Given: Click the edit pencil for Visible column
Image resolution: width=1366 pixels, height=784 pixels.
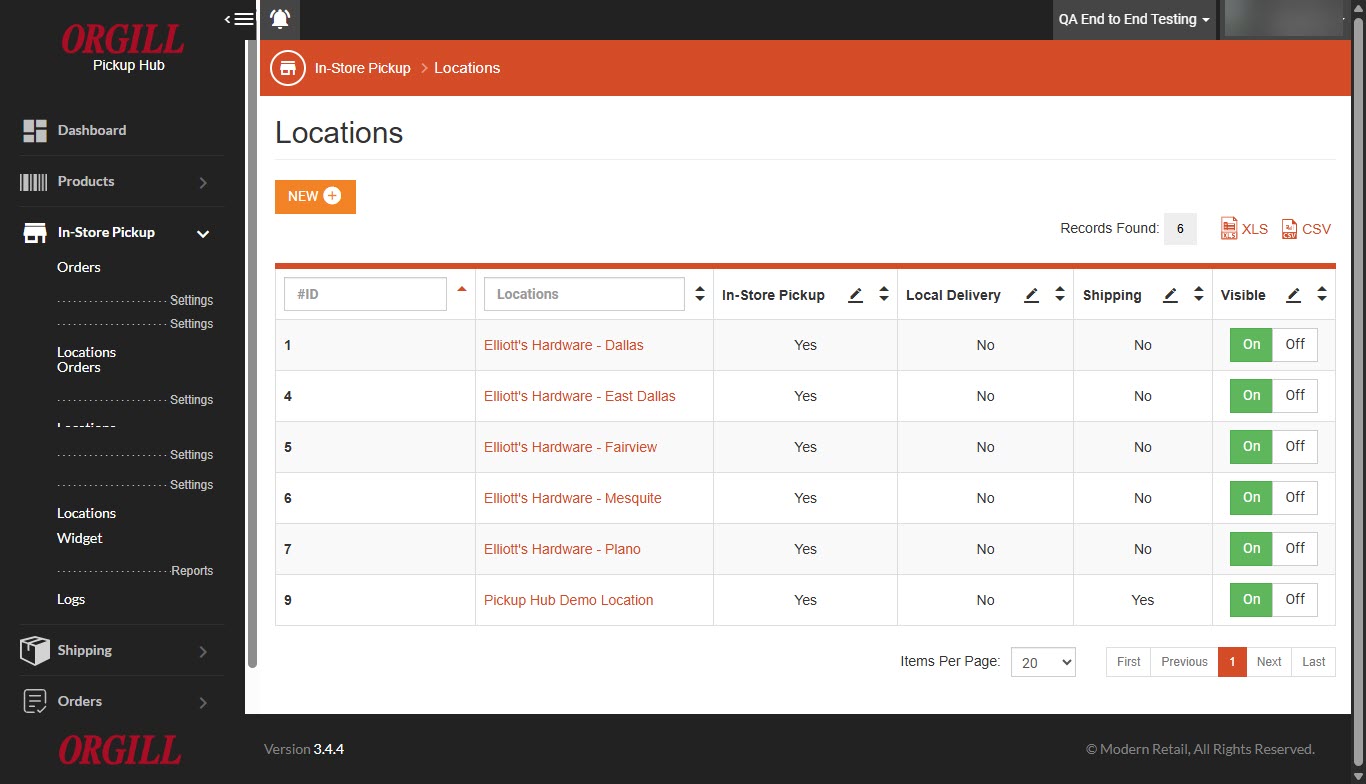Looking at the screenshot, I should pyautogui.click(x=1294, y=295).
